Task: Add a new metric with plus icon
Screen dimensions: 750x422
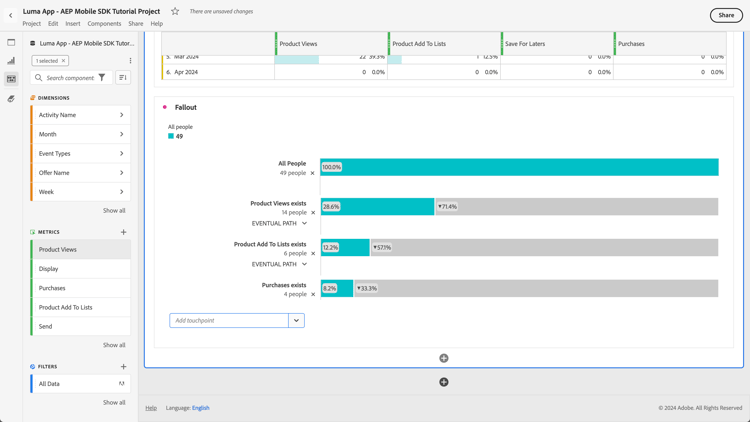Action: coord(123,232)
